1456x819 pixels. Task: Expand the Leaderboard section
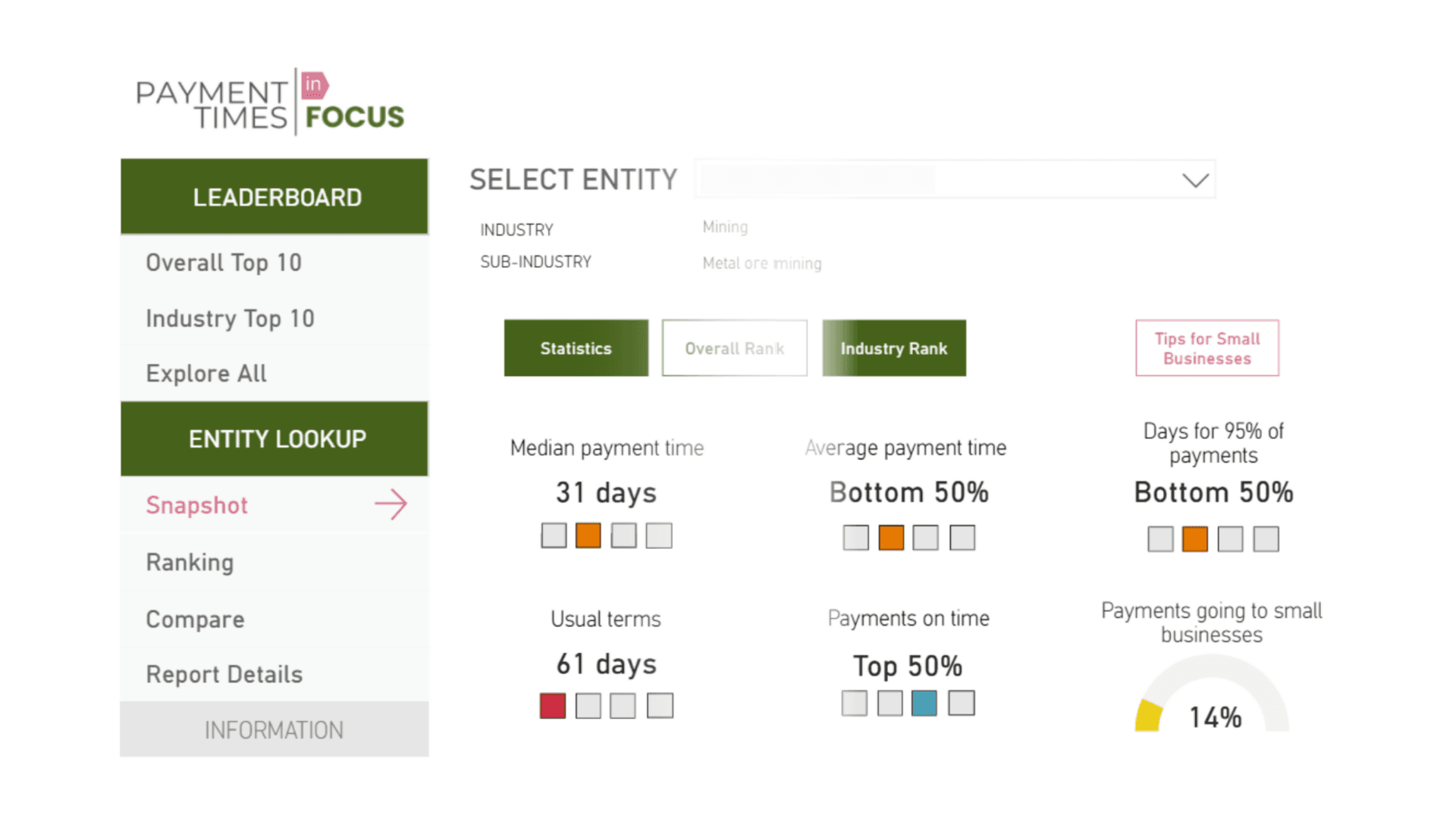coord(276,196)
